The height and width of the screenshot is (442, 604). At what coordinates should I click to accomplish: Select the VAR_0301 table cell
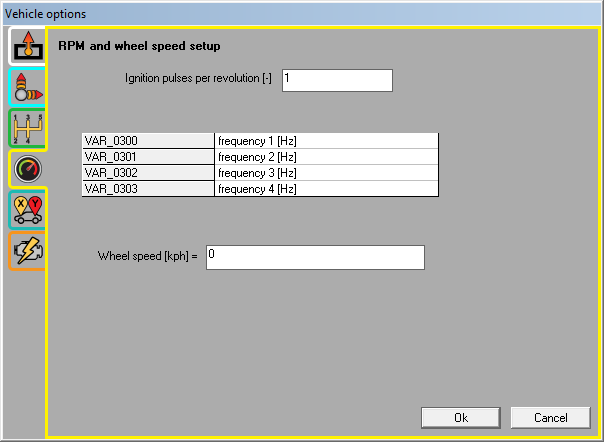148,157
